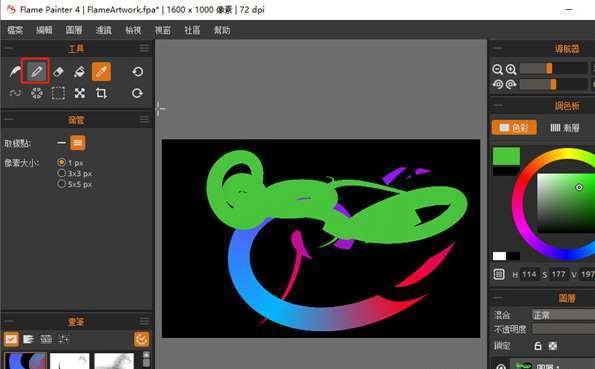Select the crop tool
The height and width of the screenshot is (369, 595).
tap(101, 93)
